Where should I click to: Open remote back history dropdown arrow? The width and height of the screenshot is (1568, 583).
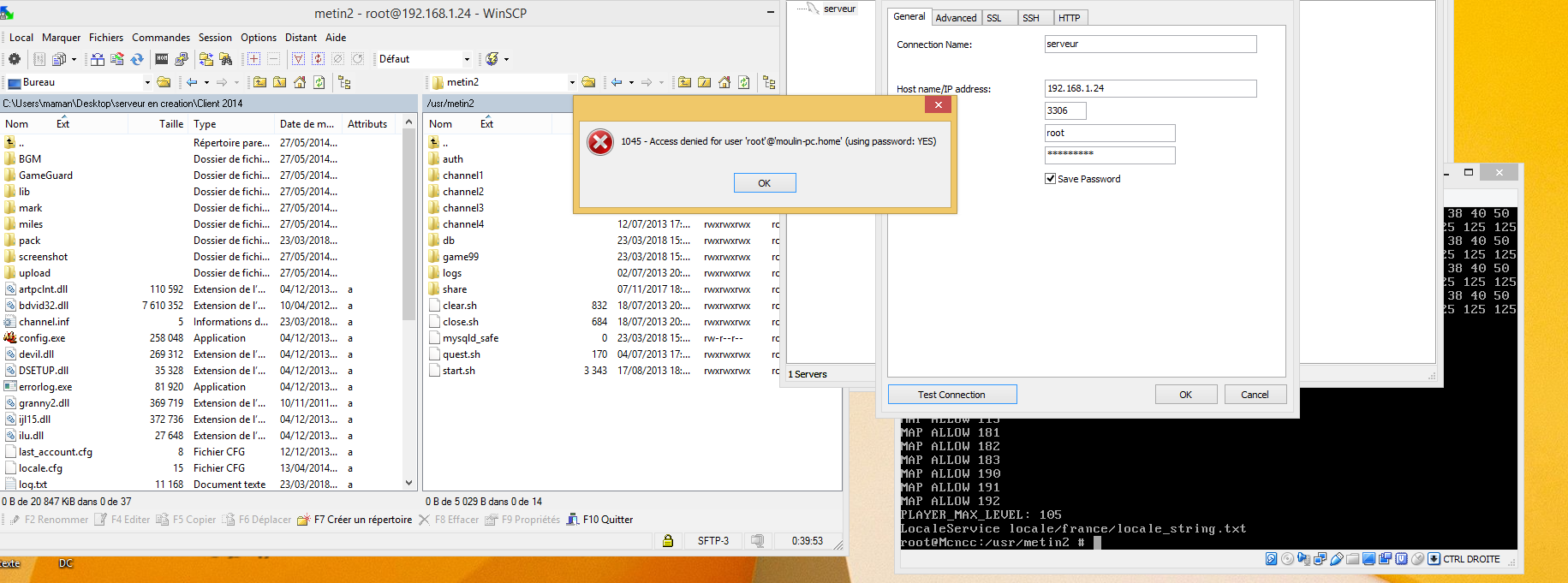pos(631,82)
